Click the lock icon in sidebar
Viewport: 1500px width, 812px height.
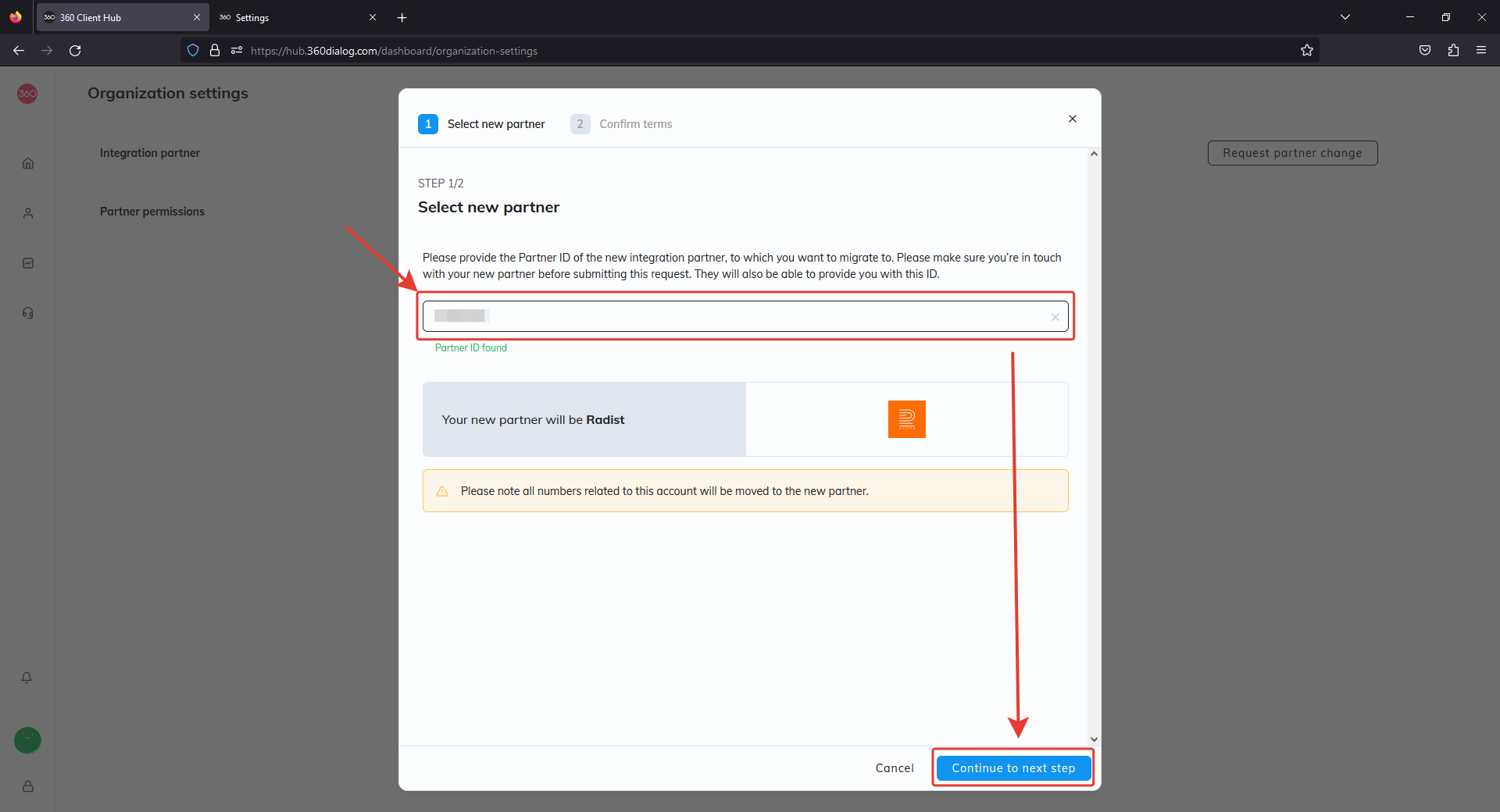[28, 786]
